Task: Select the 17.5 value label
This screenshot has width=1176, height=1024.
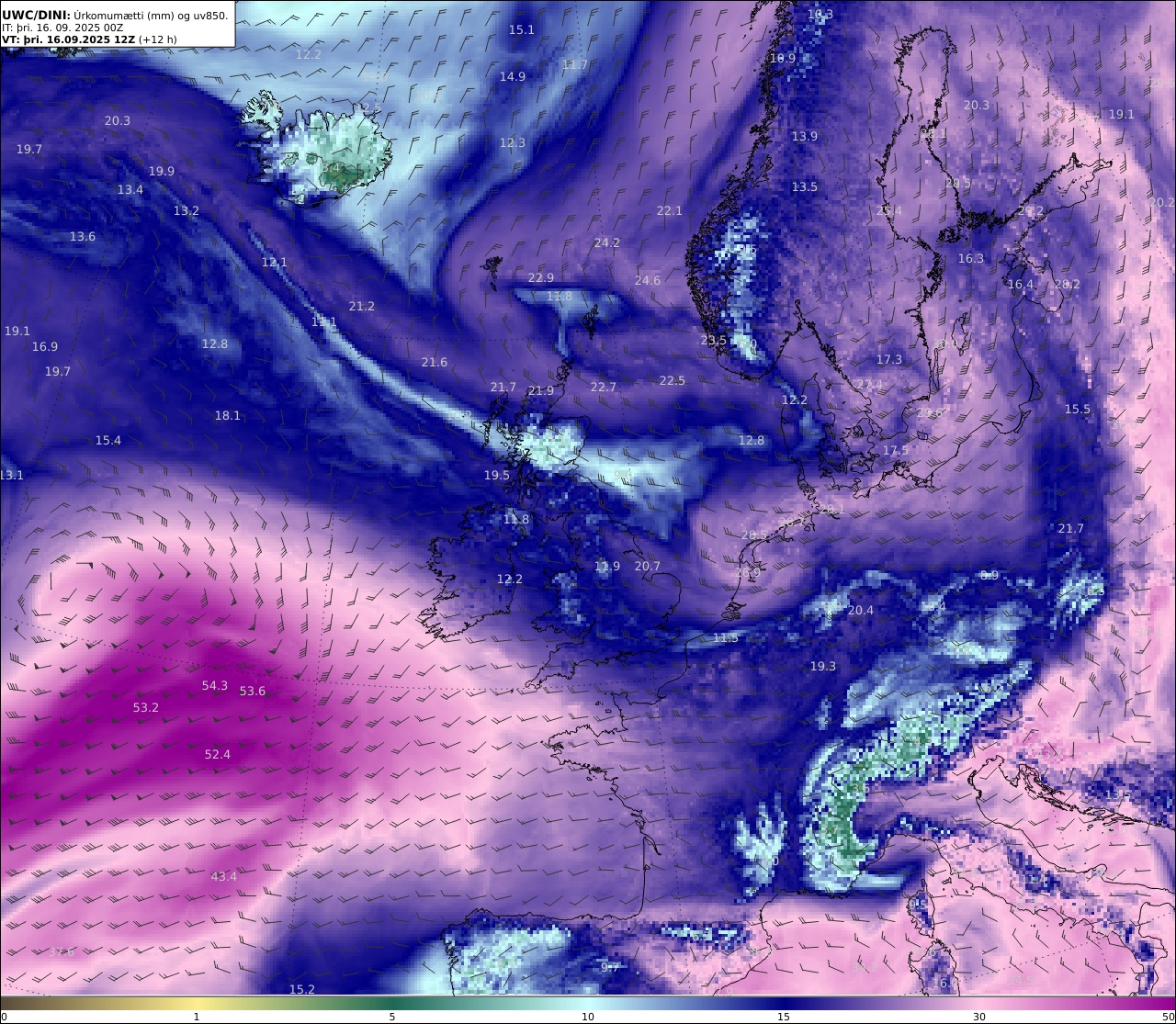Action: coord(896,451)
